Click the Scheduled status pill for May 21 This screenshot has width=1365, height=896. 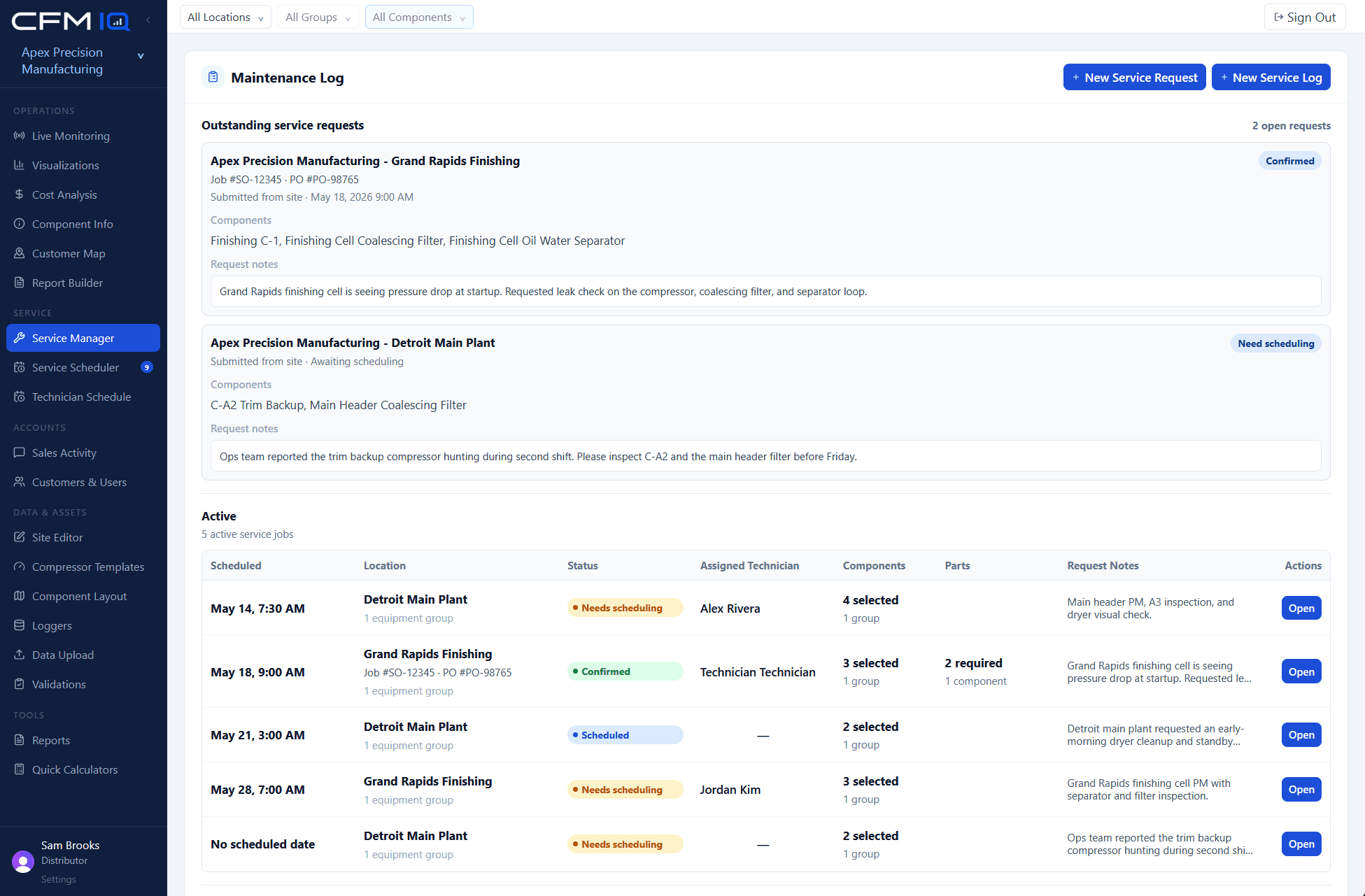(625, 735)
